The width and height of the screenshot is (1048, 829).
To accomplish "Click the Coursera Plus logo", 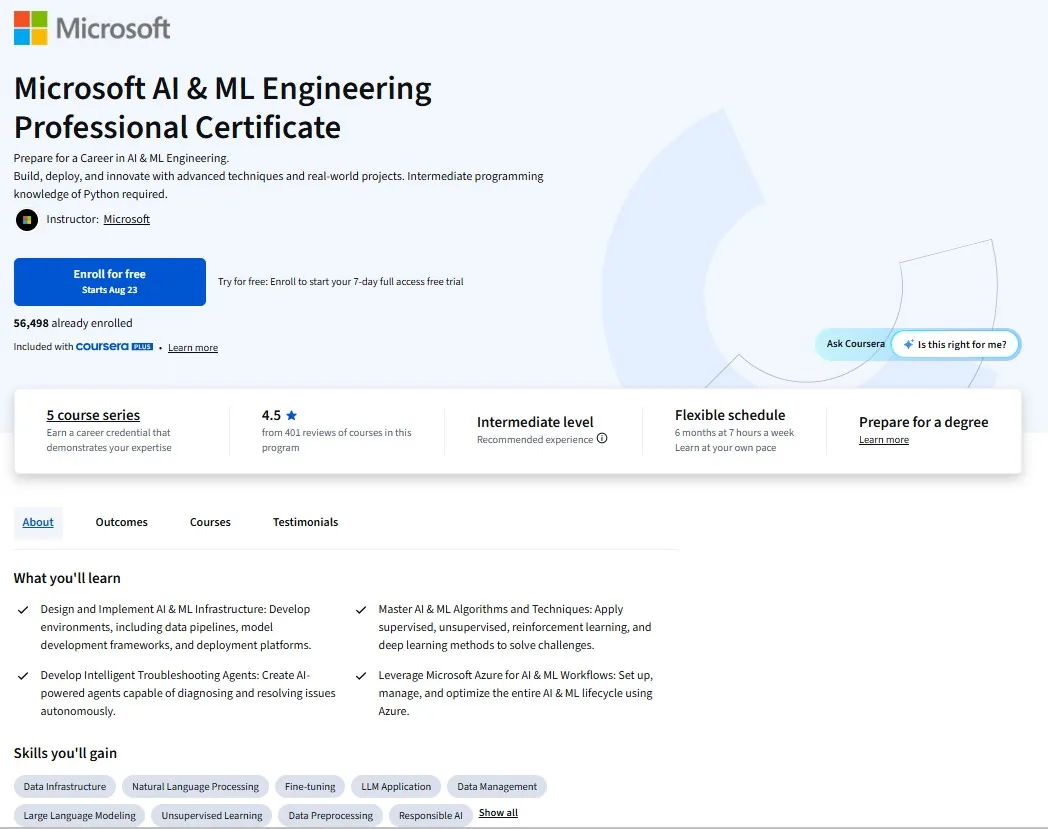I will click(x=114, y=346).
